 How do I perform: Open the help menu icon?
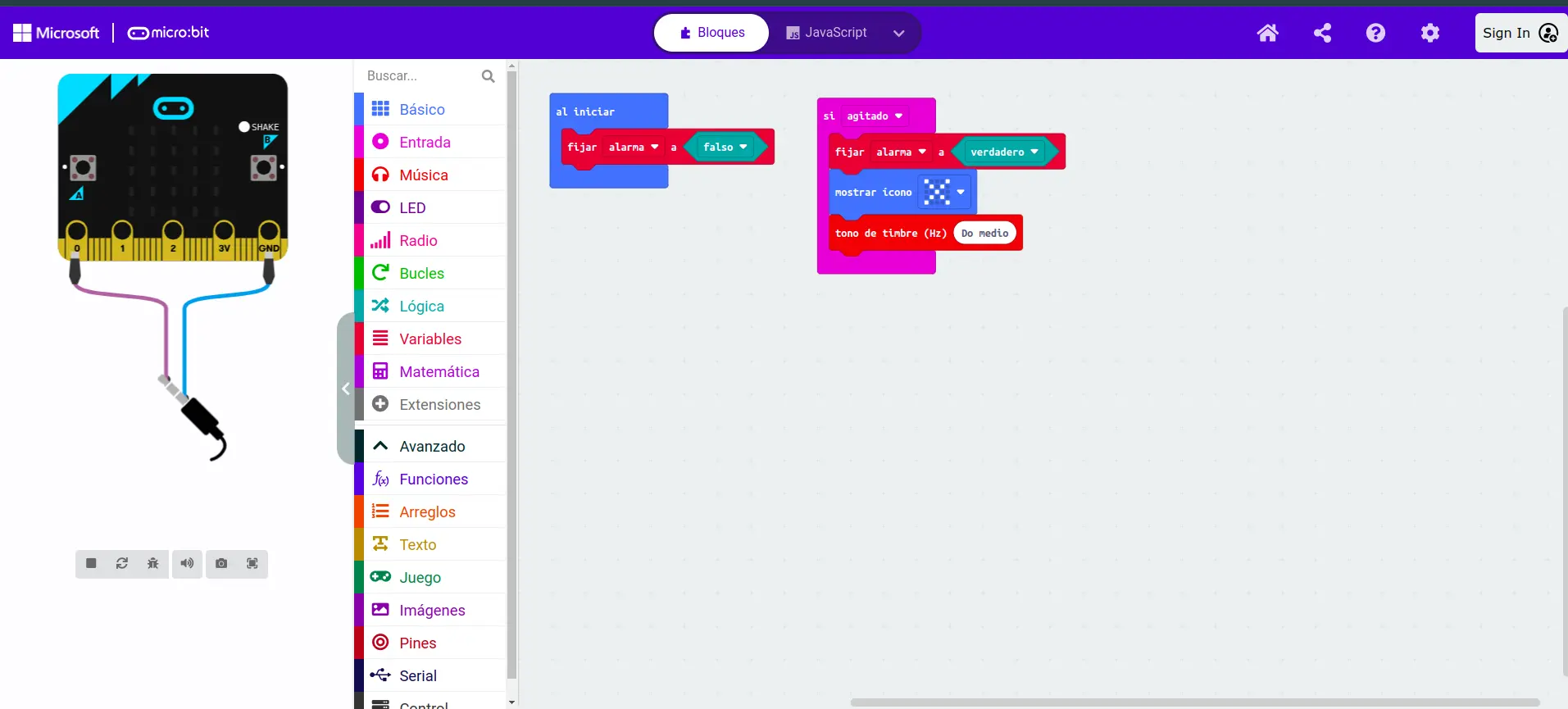tap(1375, 33)
